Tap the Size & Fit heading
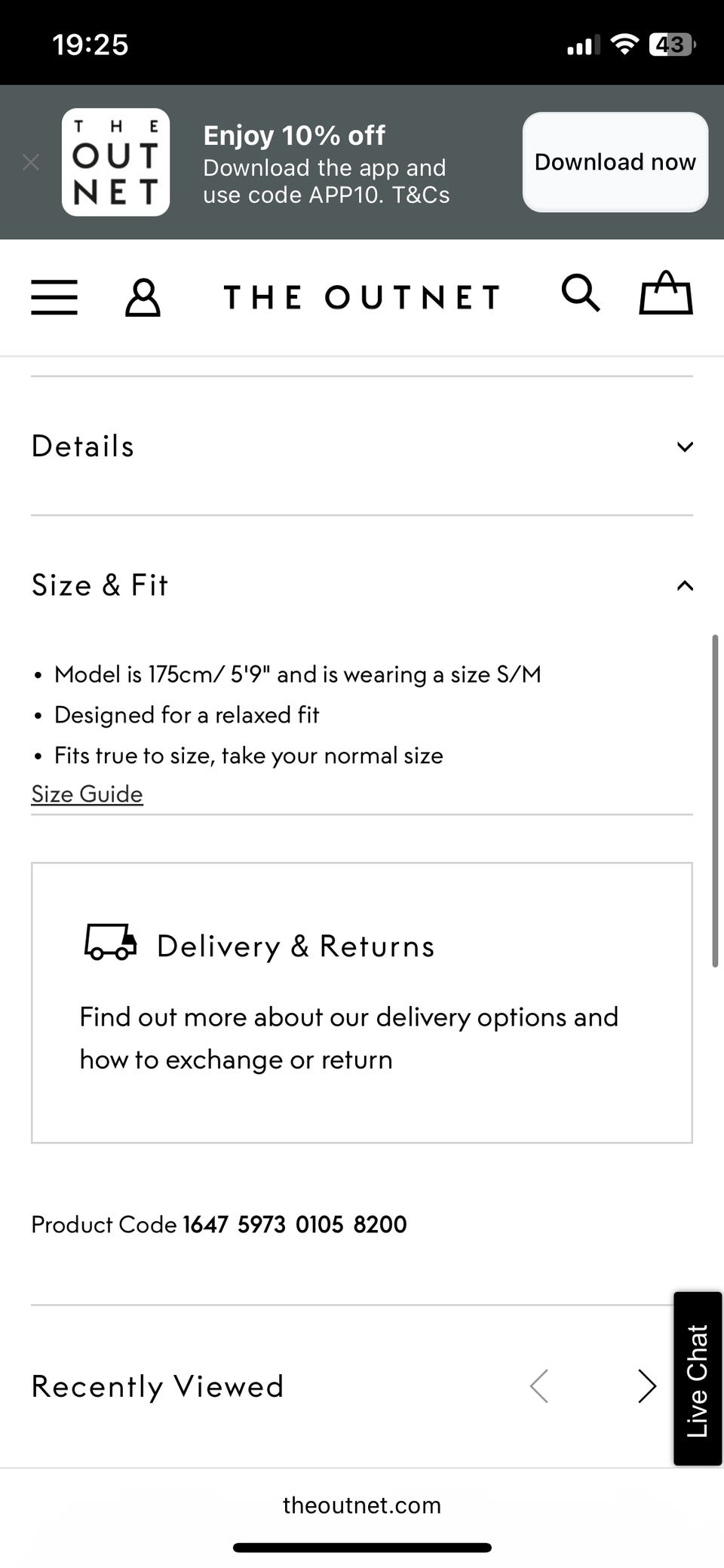The width and height of the screenshot is (724, 1568). click(x=100, y=585)
